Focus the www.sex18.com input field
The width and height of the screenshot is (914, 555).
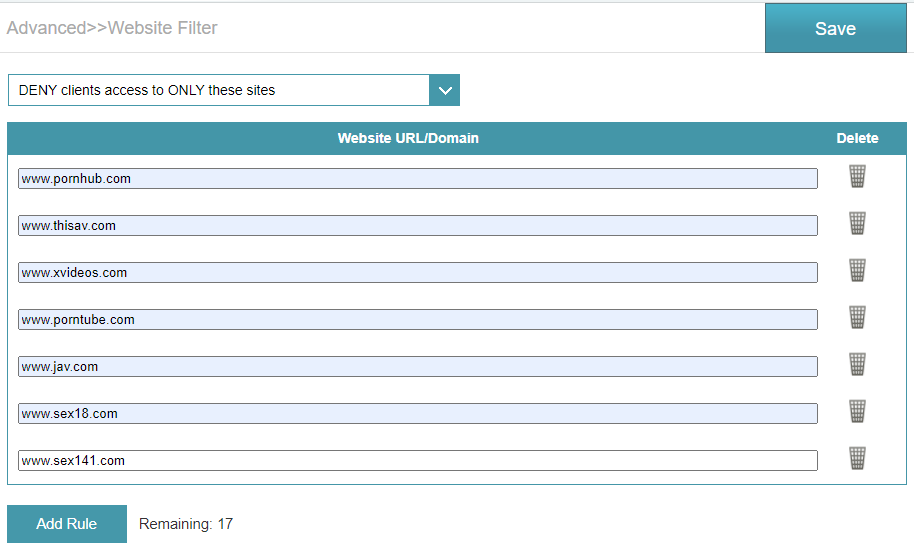(417, 413)
